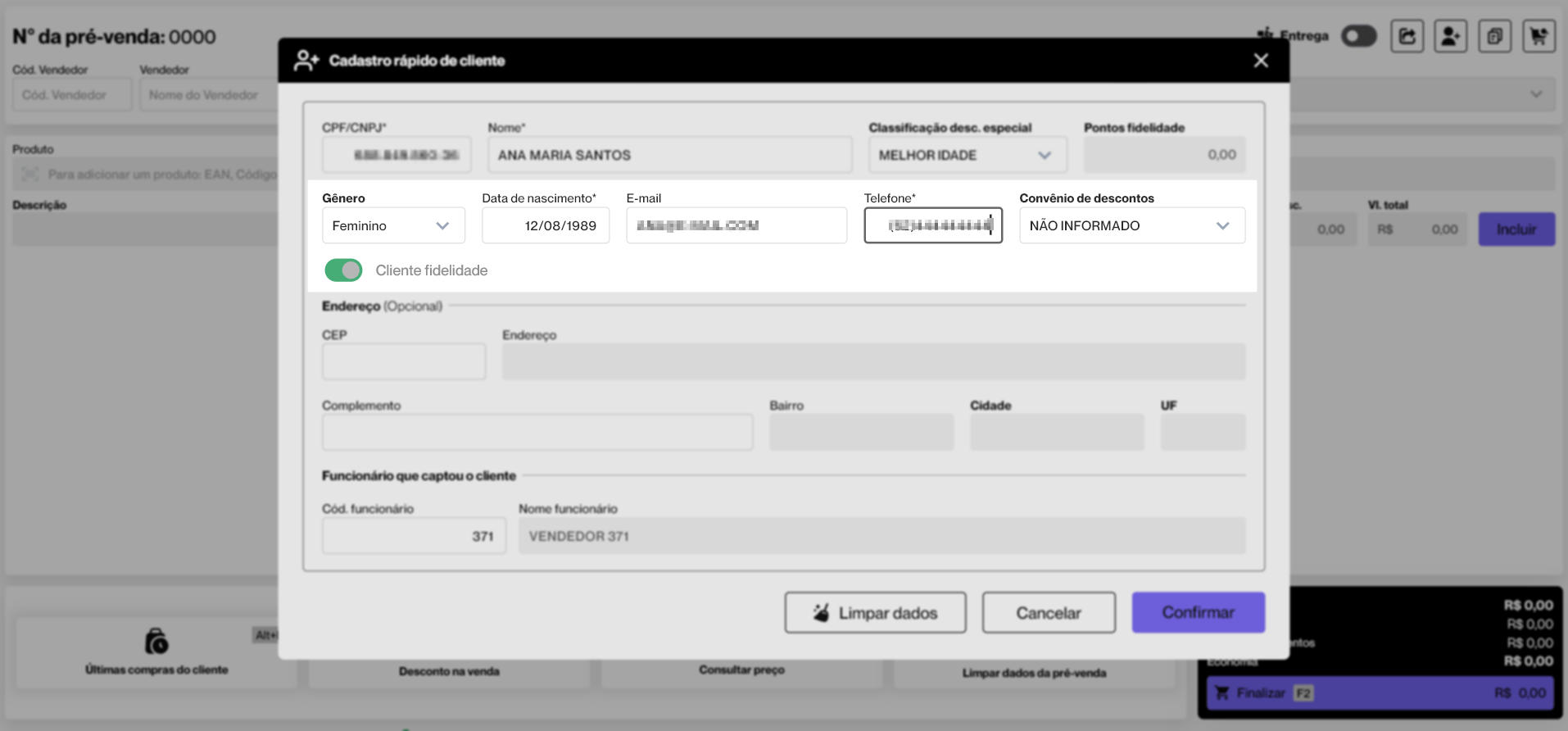The height and width of the screenshot is (731, 1568).
Task: Open the Gênero dropdown
Action: pyautogui.click(x=393, y=225)
